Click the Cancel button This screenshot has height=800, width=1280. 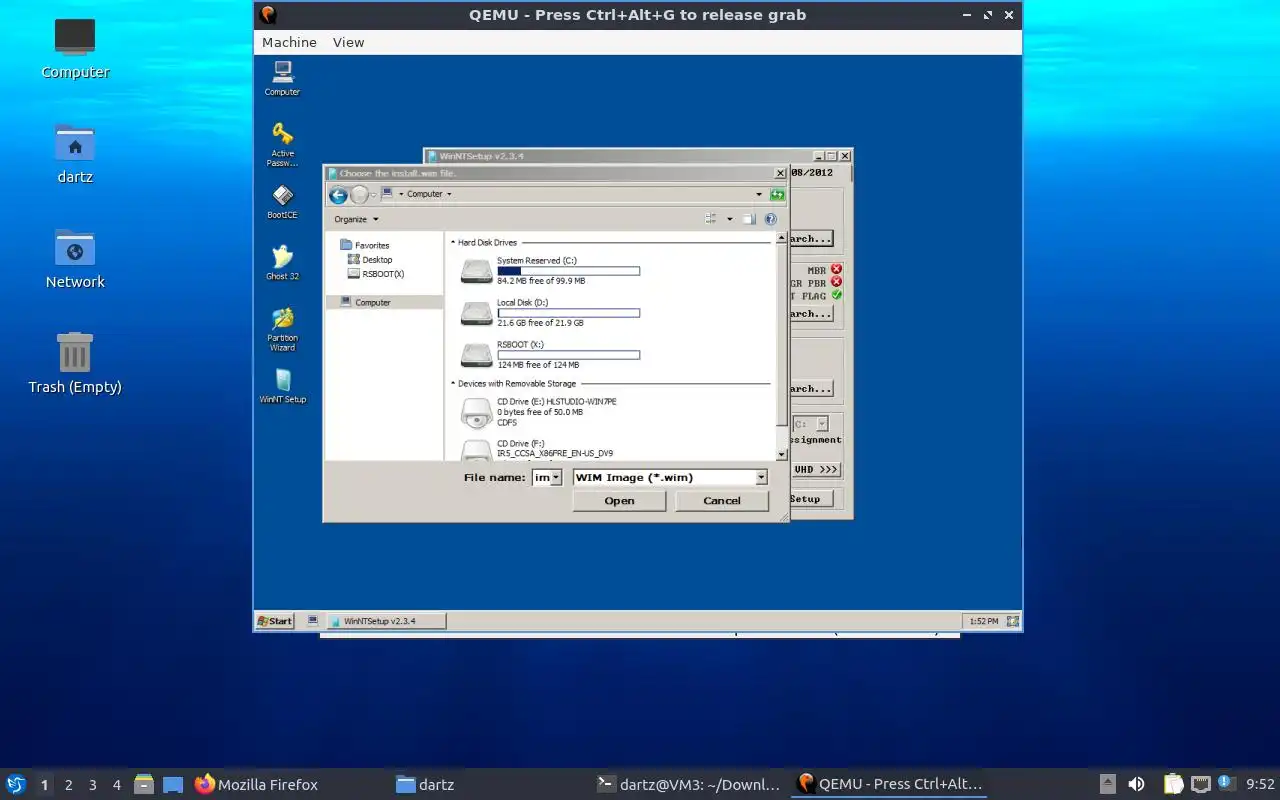coord(722,501)
